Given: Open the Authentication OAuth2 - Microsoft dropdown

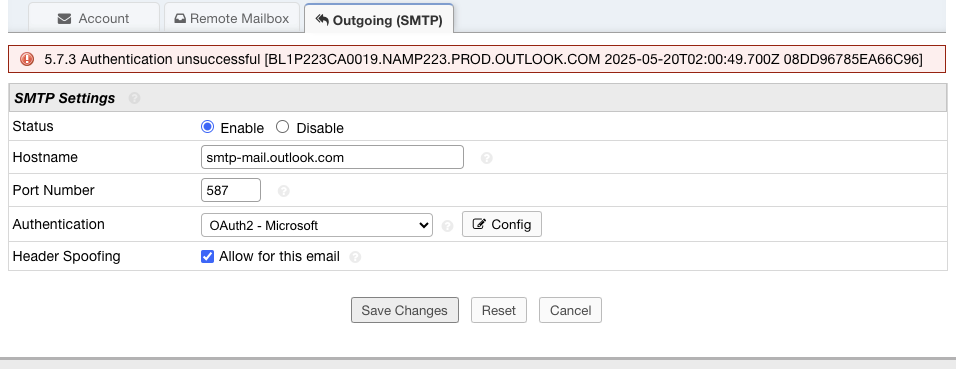Looking at the screenshot, I should [x=317, y=225].
